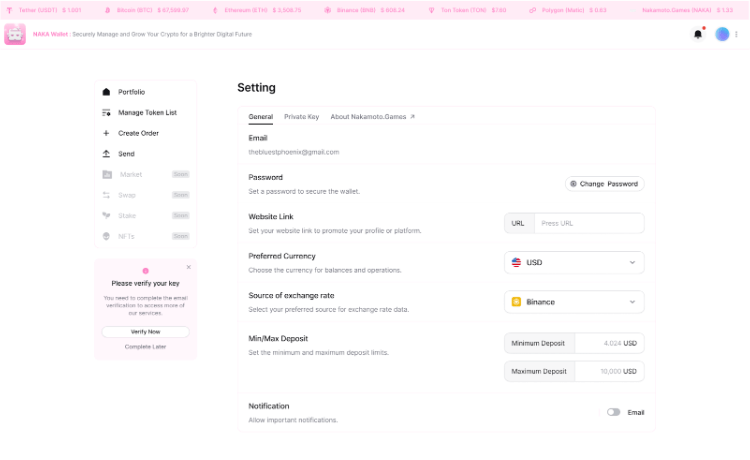This screenshot has height=460, width=750.
Task: Open Source of exchange rate Binance dropdown
Action: click(574, 302)
